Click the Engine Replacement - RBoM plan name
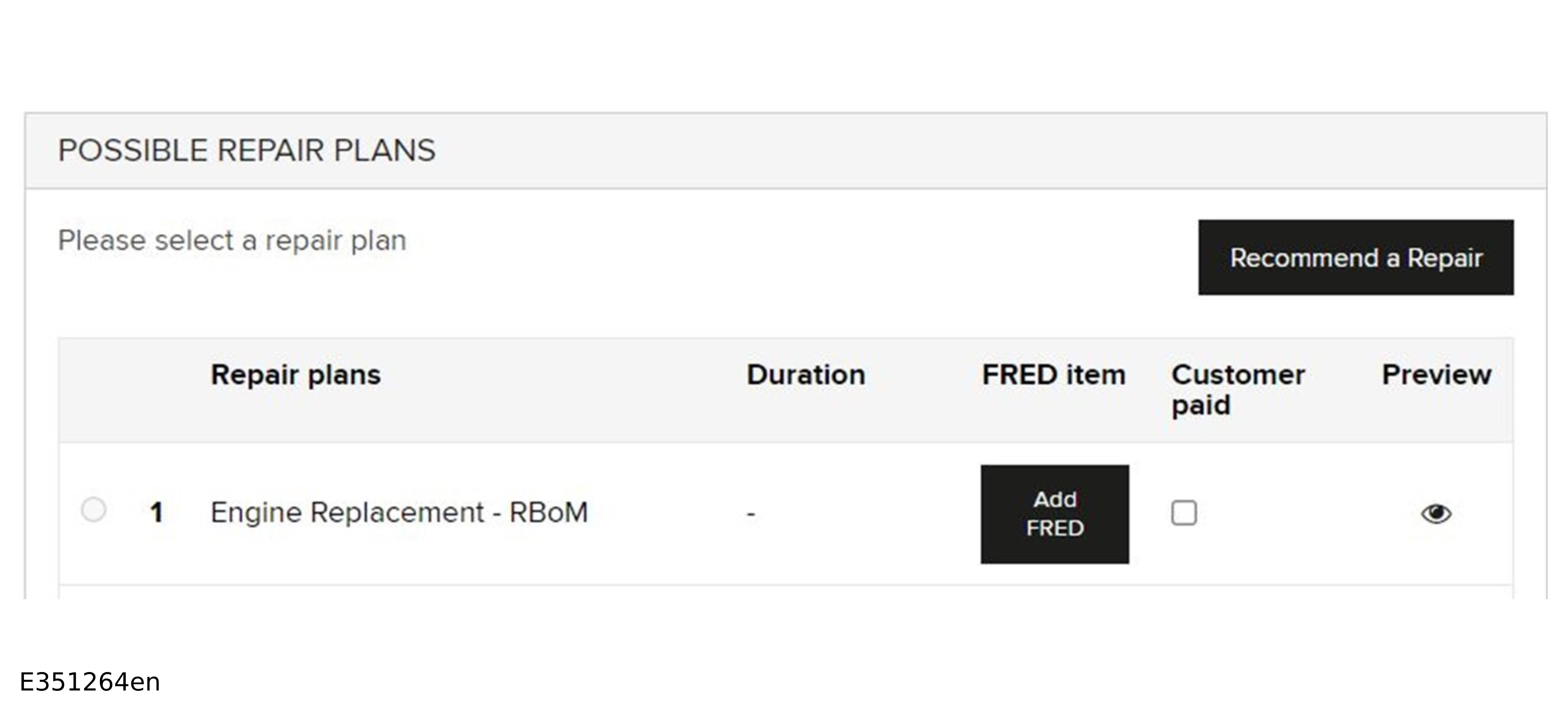This screenshot has width=1568, height=709. [399, 512]
